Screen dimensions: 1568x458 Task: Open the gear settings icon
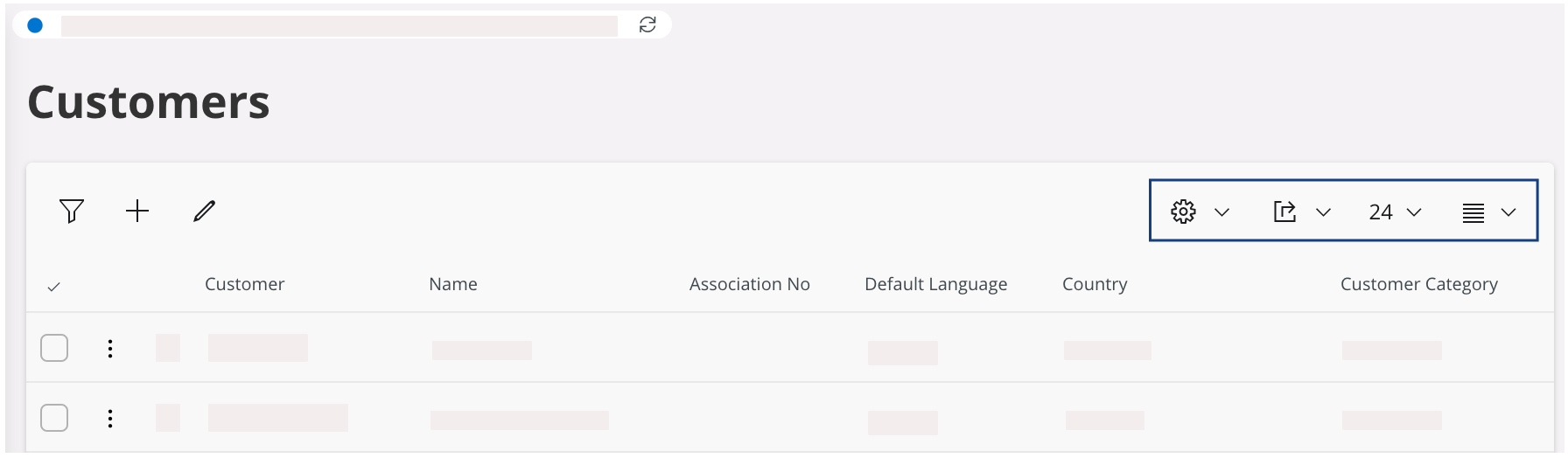[x=1183, y=212]
